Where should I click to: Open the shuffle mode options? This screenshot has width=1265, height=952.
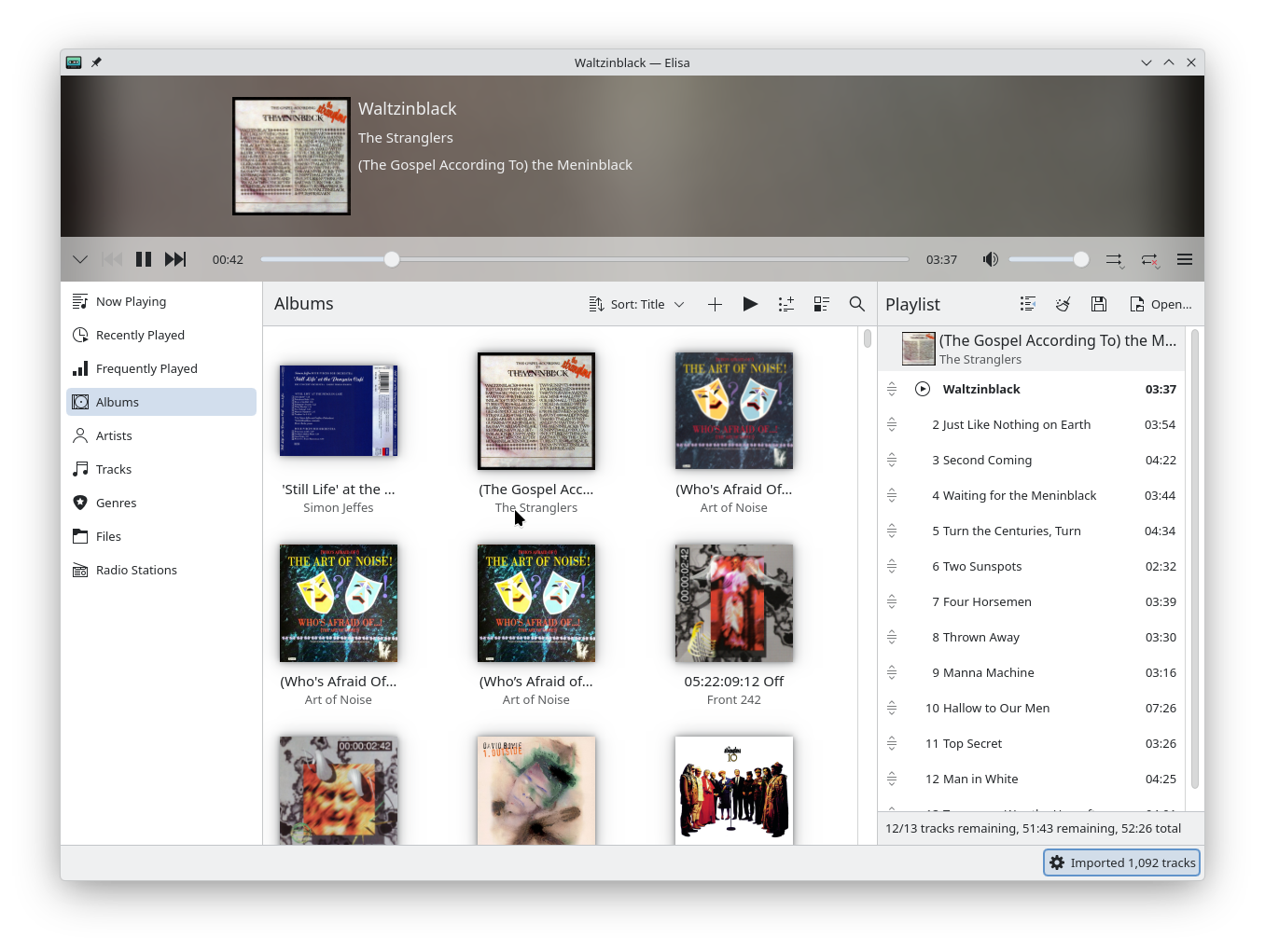point(1115,260)
